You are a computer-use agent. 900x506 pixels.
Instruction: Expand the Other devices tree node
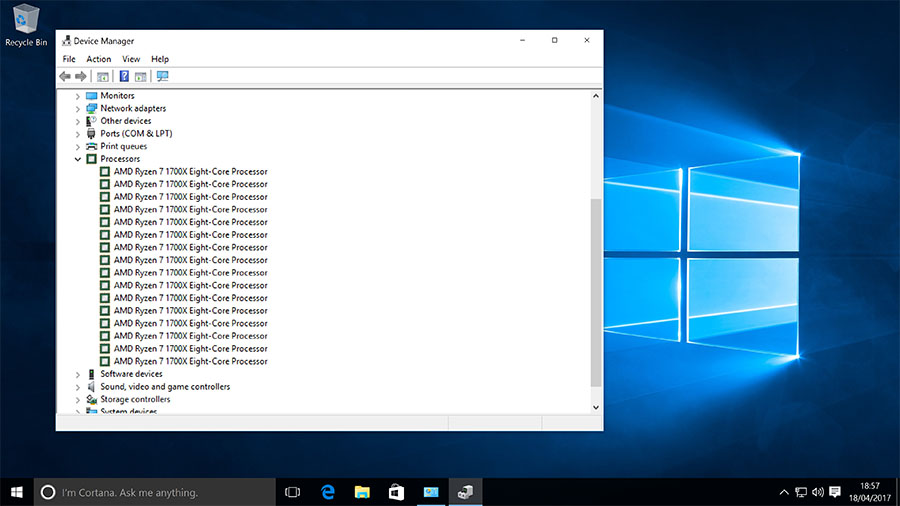tap(77, 122)
